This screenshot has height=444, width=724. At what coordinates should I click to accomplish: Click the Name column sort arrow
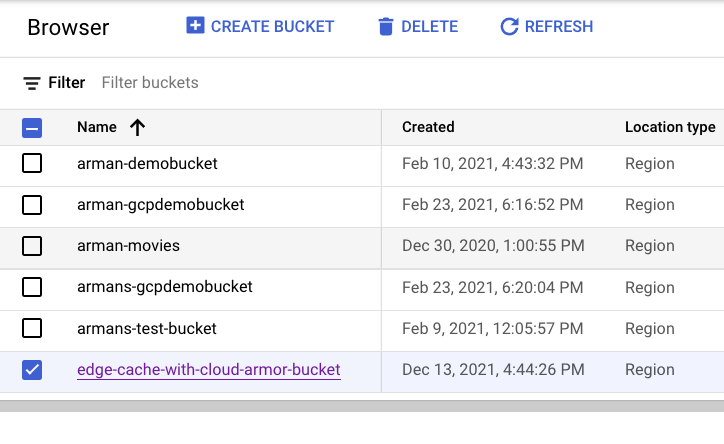click(137, 127)
